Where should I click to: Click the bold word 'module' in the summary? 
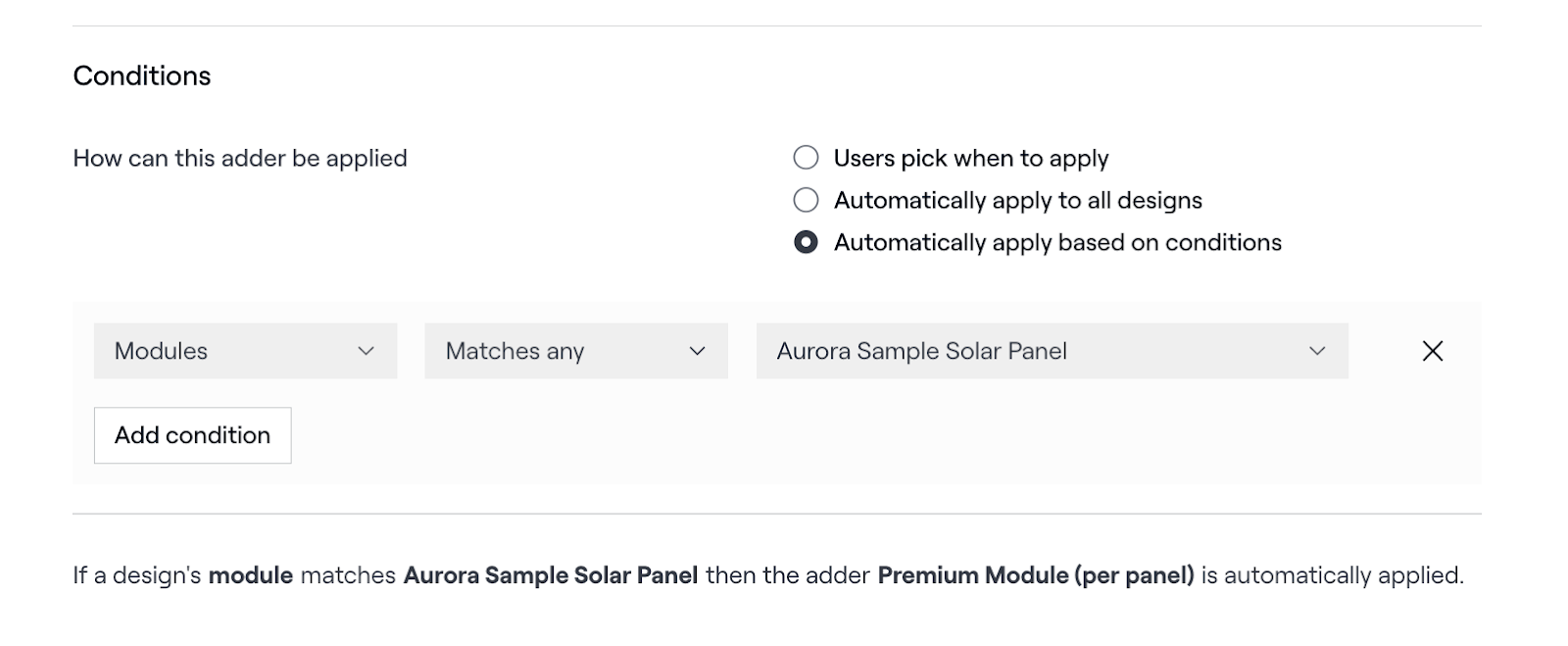pyautogui.click(x=251, y=575)
